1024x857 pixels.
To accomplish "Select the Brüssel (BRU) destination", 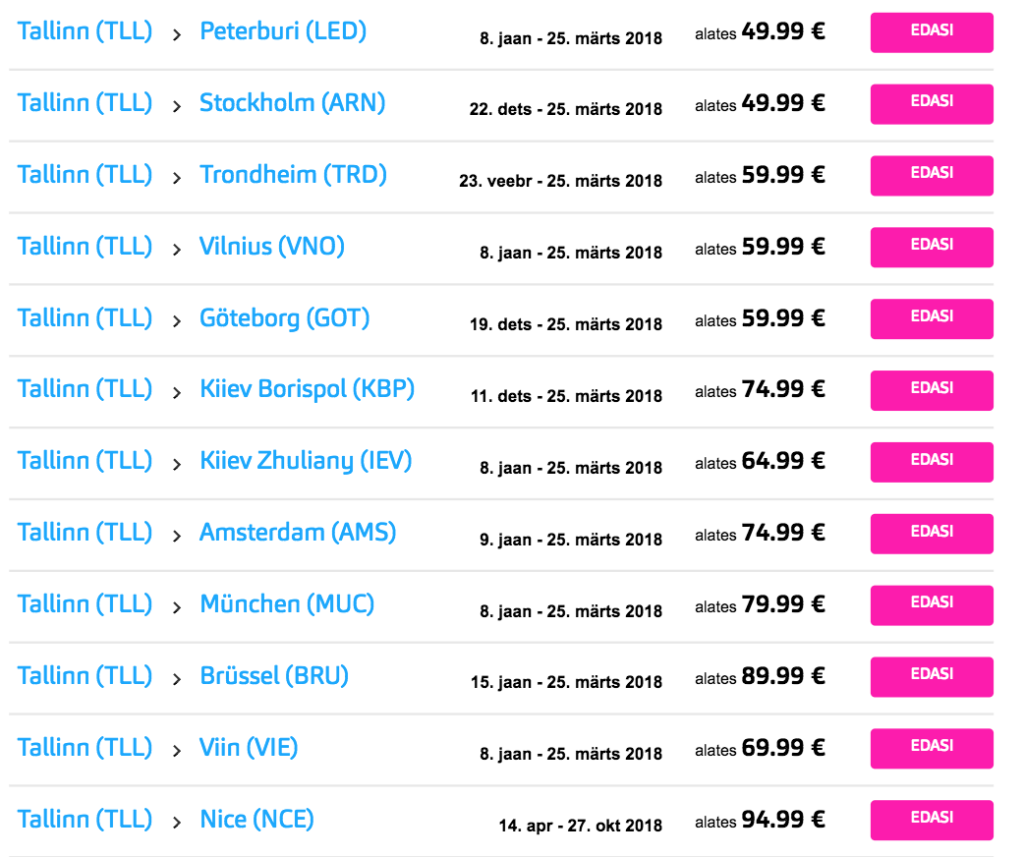I will 274,676.
